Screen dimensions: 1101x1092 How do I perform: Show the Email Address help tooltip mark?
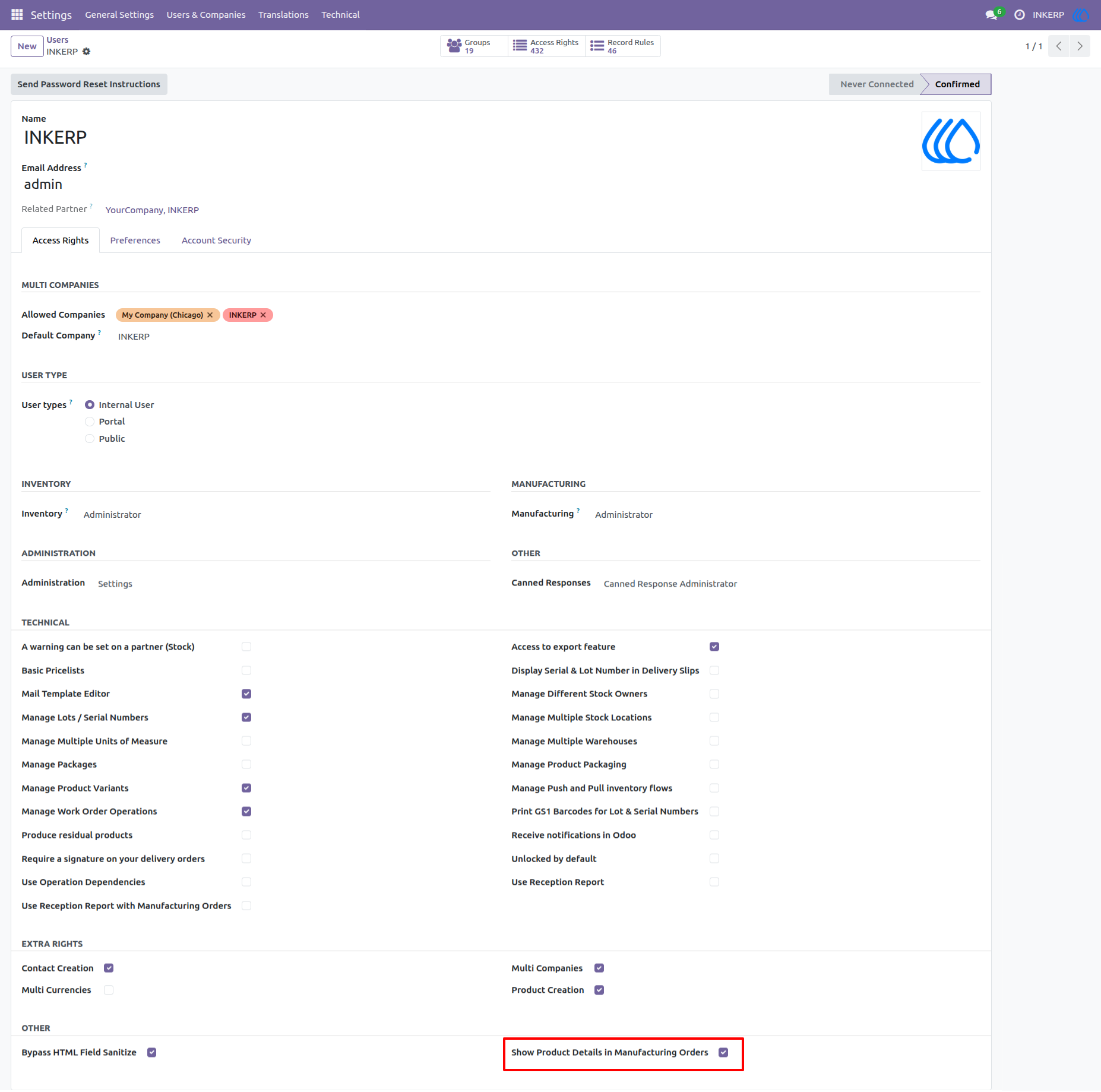tap(86, 165)
